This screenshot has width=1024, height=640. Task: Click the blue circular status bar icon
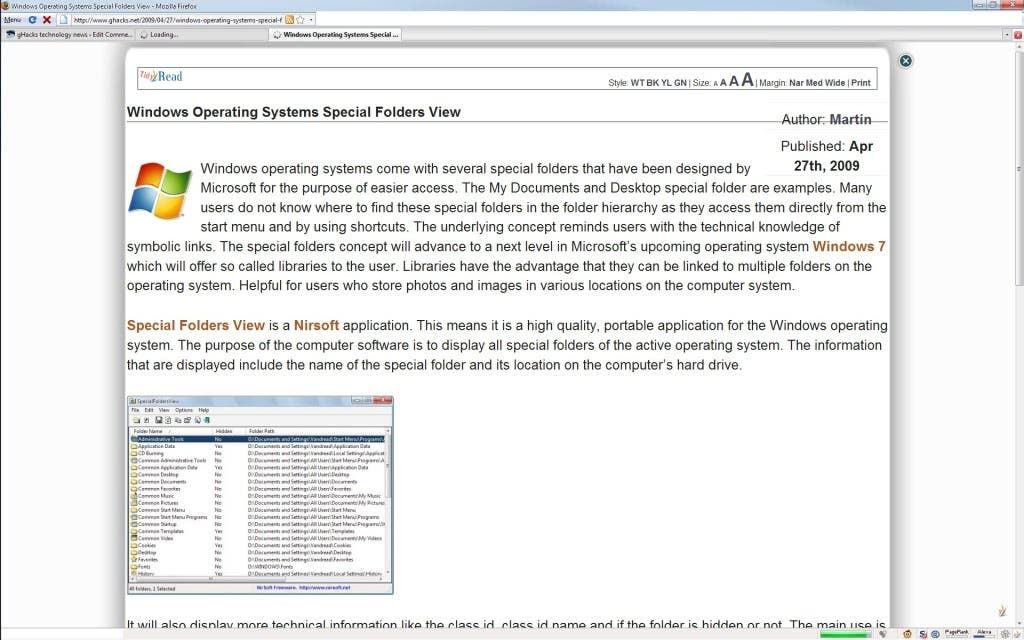click(x=935, y=634)
